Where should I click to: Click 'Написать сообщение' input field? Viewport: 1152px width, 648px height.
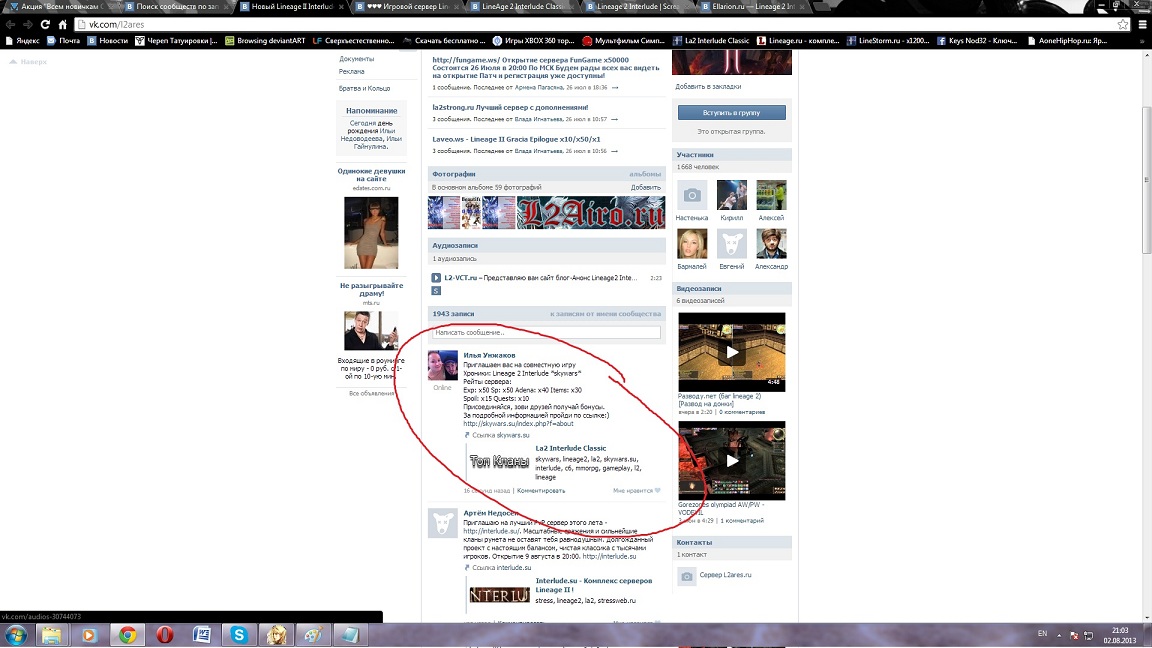[x=546, y=332]
